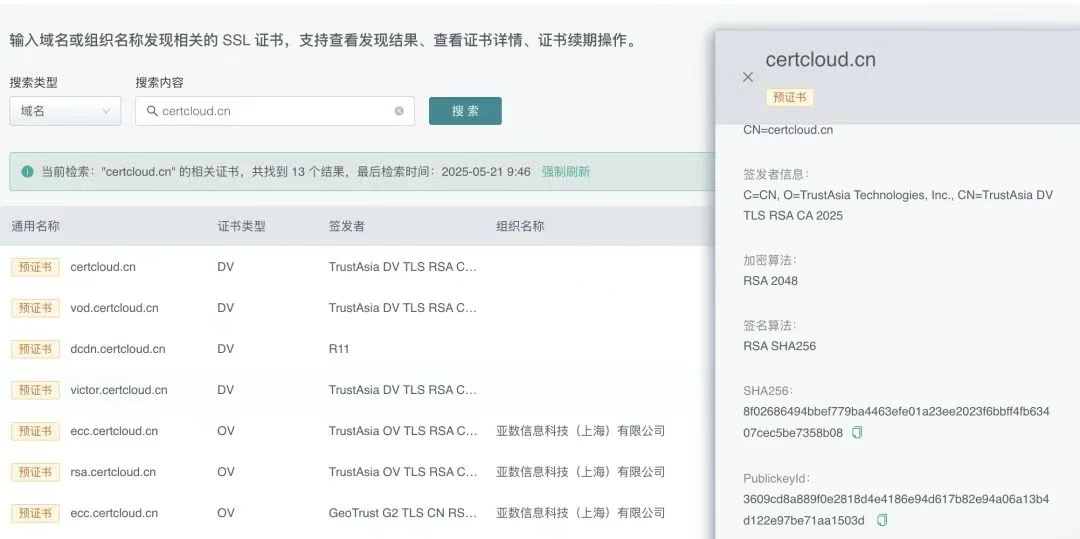
Task: Click the 搜索 button
Action: click(465, 111)
